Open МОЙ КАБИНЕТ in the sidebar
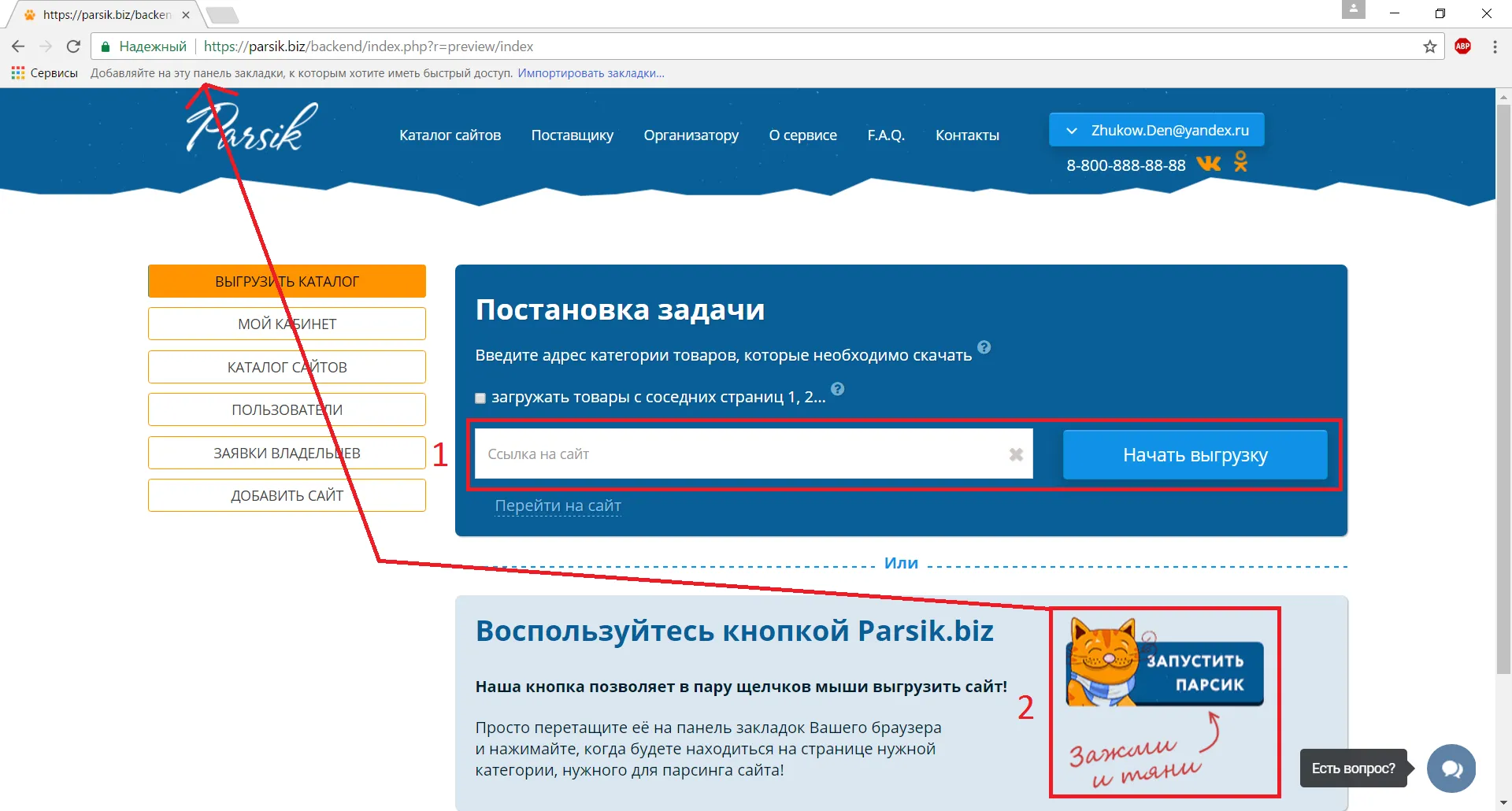The image size is (1512, 811). click(287, 324)
